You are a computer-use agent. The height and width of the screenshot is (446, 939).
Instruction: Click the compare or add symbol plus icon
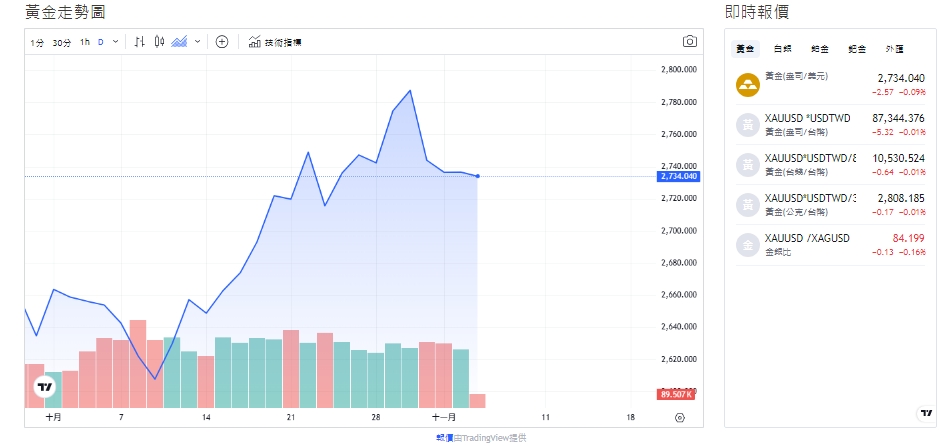222,42
